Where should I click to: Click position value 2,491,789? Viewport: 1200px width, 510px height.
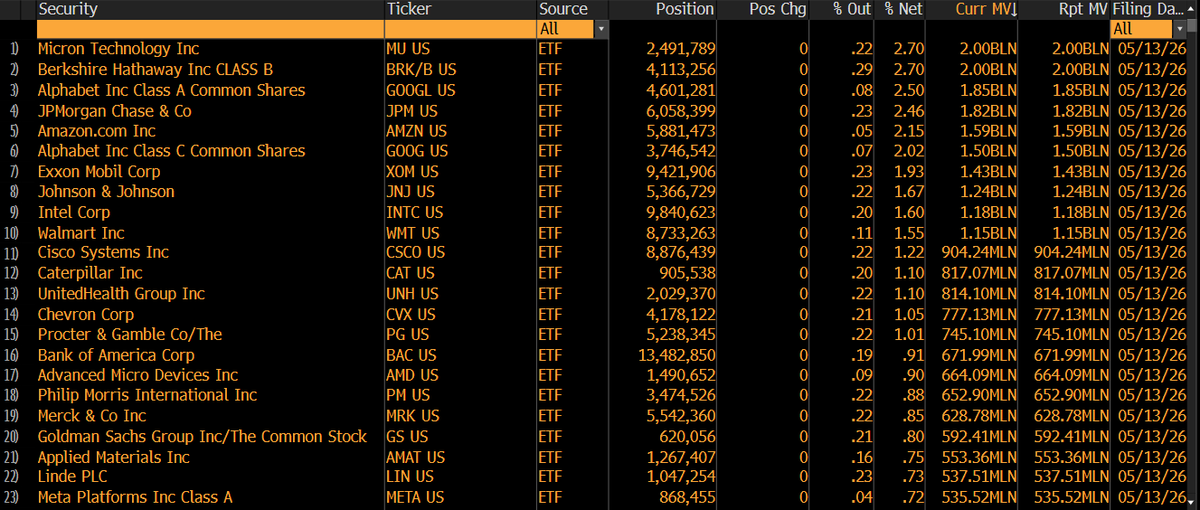680,49
